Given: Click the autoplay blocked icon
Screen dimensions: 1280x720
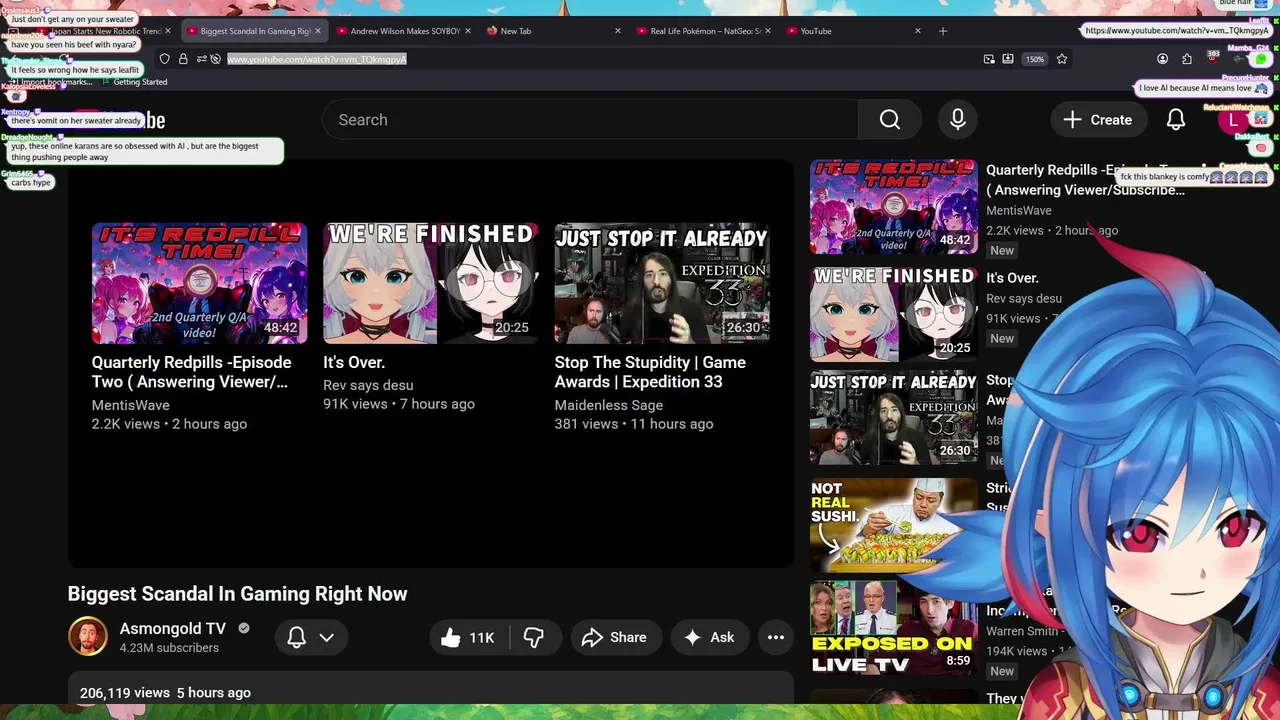Looking at the screenshot, I should pyautogui.click(x=215, y=59).
